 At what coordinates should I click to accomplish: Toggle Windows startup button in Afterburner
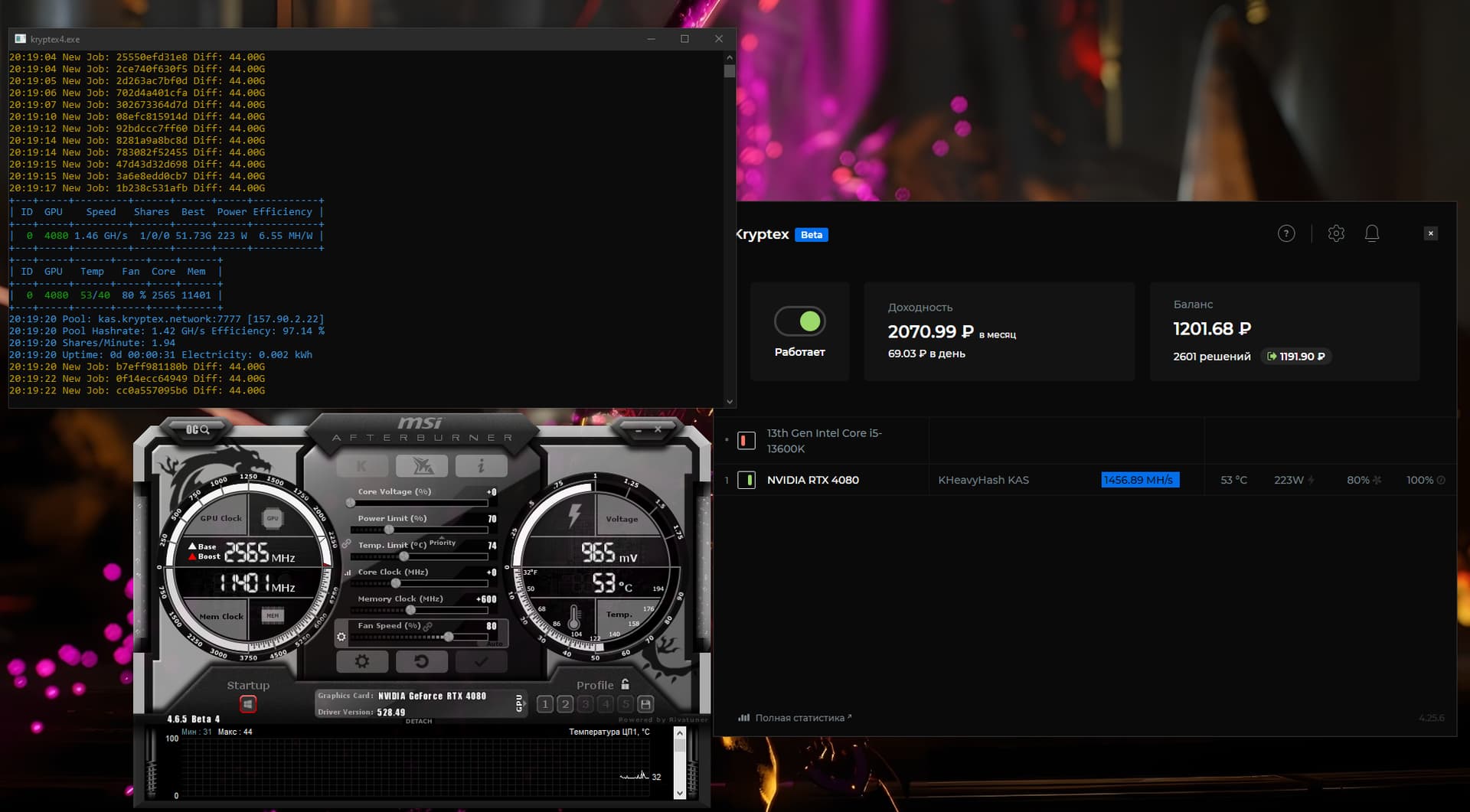[x=248, y=703]
